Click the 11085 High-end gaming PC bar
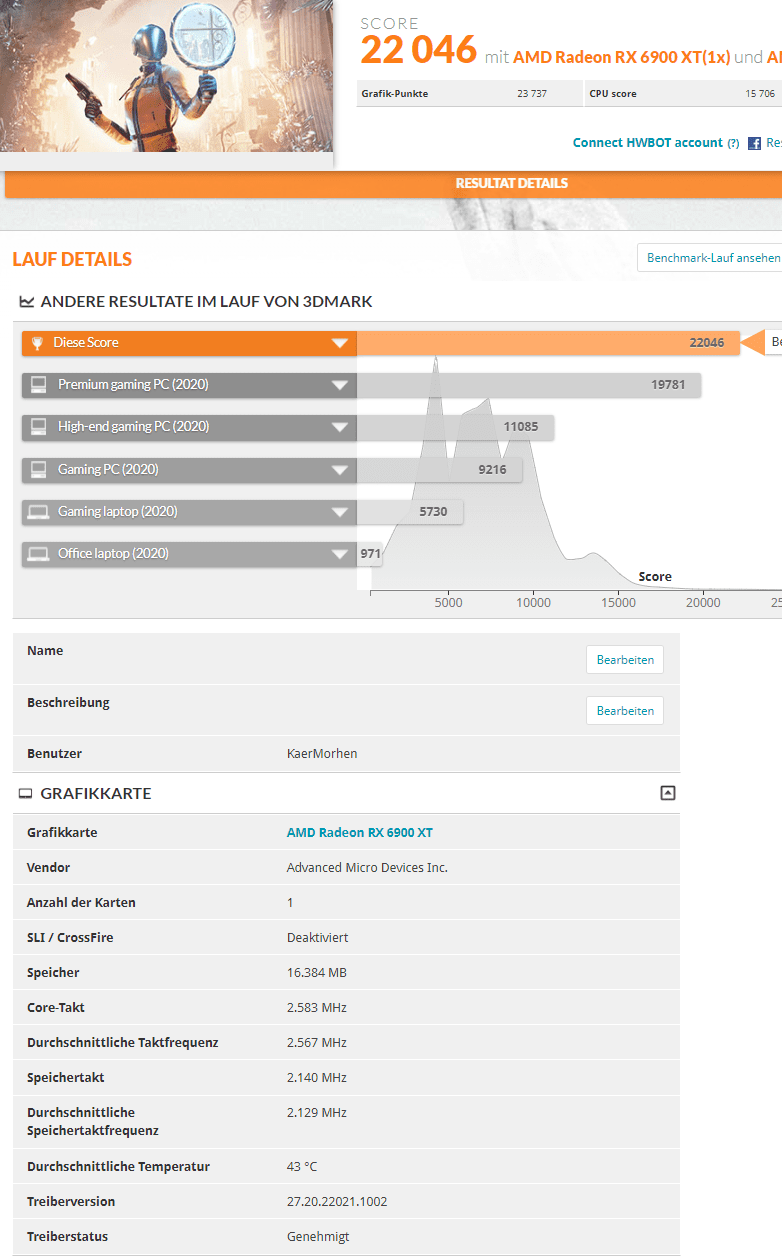782x1258 pixels. pos(455,427)
